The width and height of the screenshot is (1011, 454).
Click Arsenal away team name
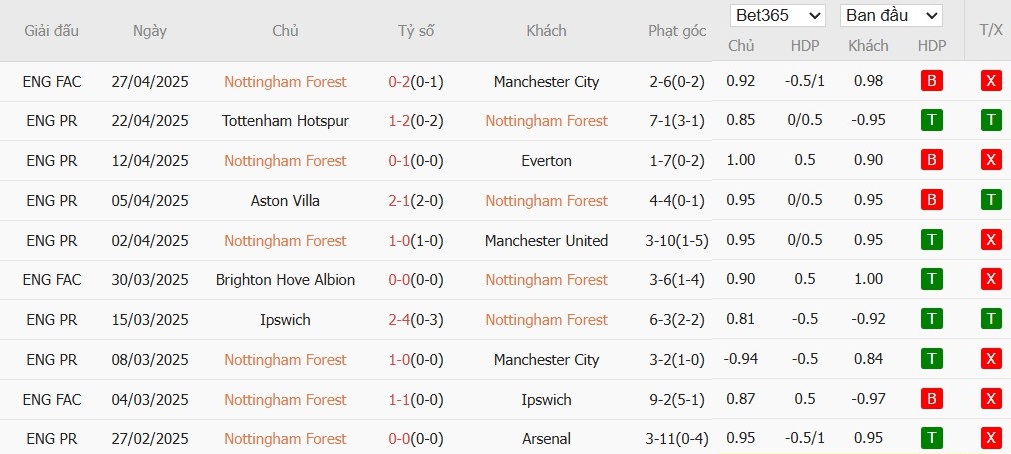pyautogui.click(x=547, y=439)
